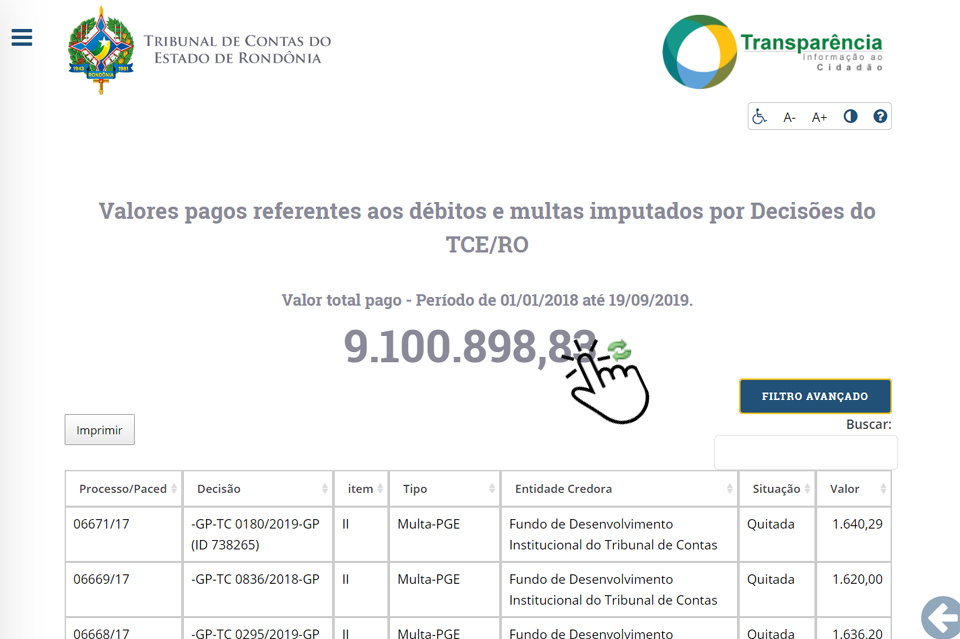Sort table by Entidade Credora column
Image resolution: width=960 pixels, height=639 pixels.
click(620, 489)
